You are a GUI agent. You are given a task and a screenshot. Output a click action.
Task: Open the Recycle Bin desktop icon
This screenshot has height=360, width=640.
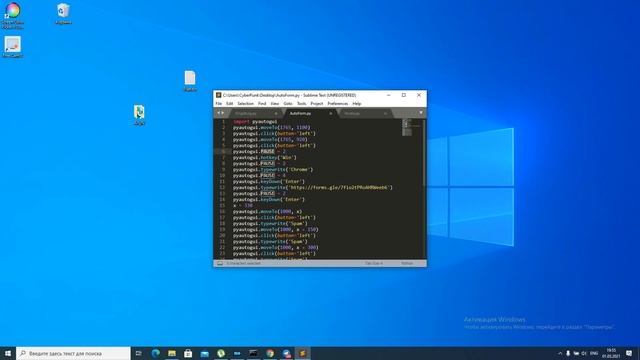click(x=63, y=14)
